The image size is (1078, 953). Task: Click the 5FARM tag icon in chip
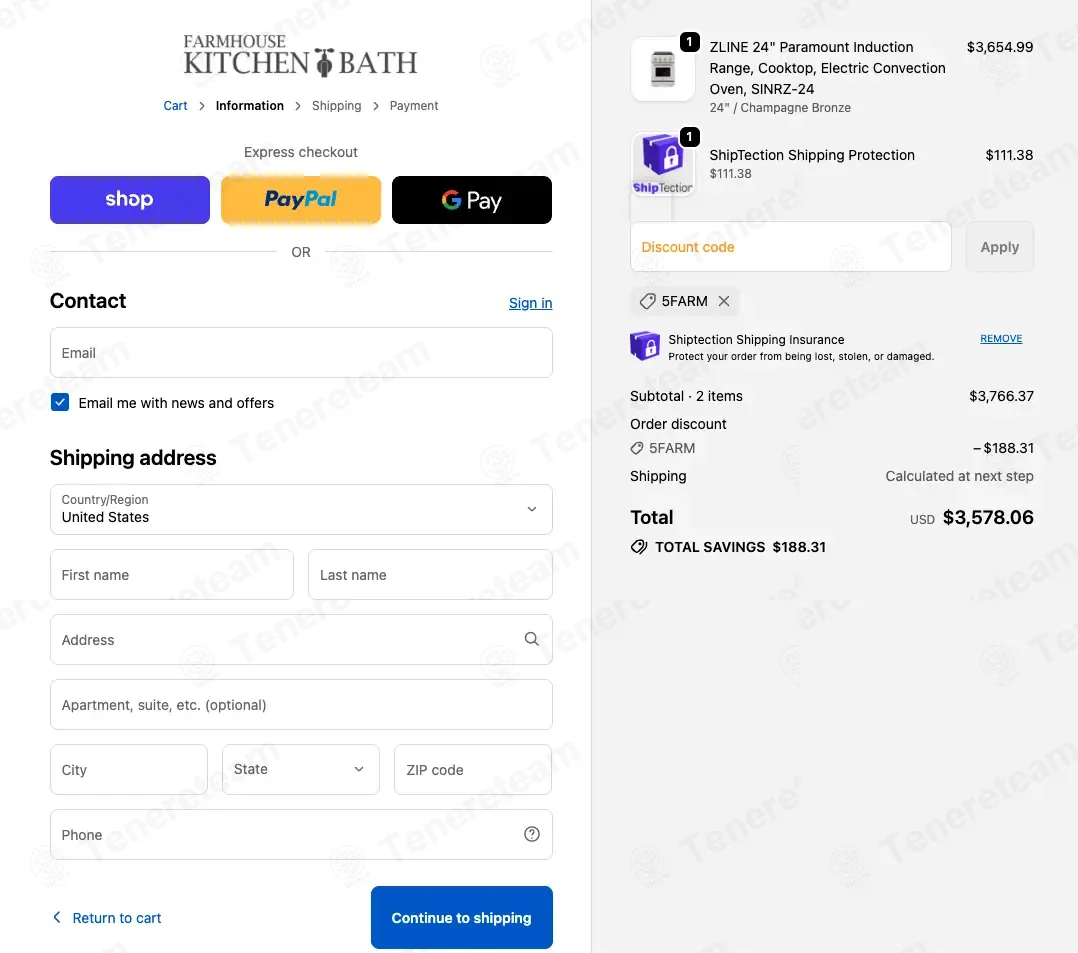click(x=647, y=302)
